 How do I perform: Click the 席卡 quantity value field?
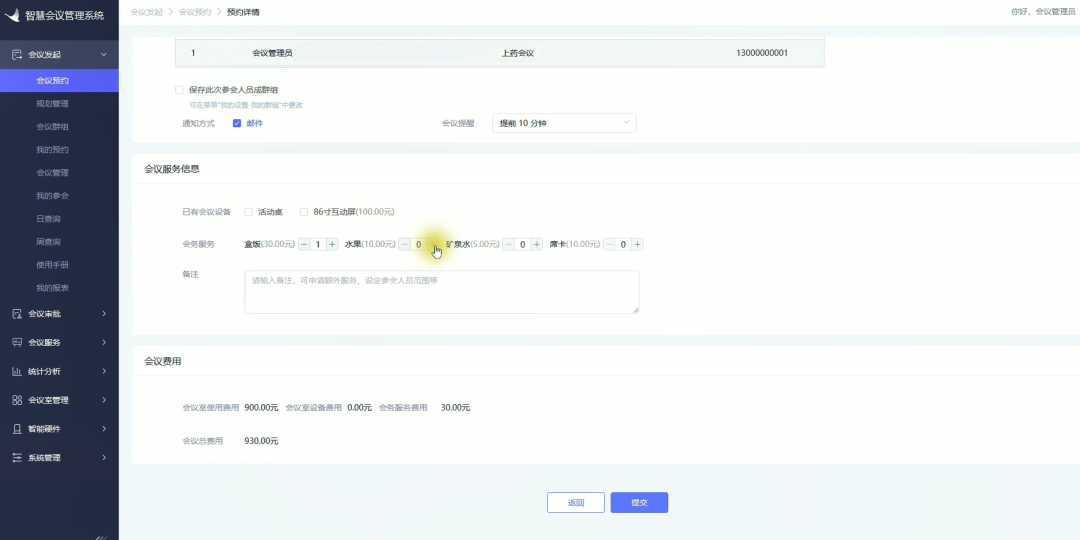coord(623,245)
